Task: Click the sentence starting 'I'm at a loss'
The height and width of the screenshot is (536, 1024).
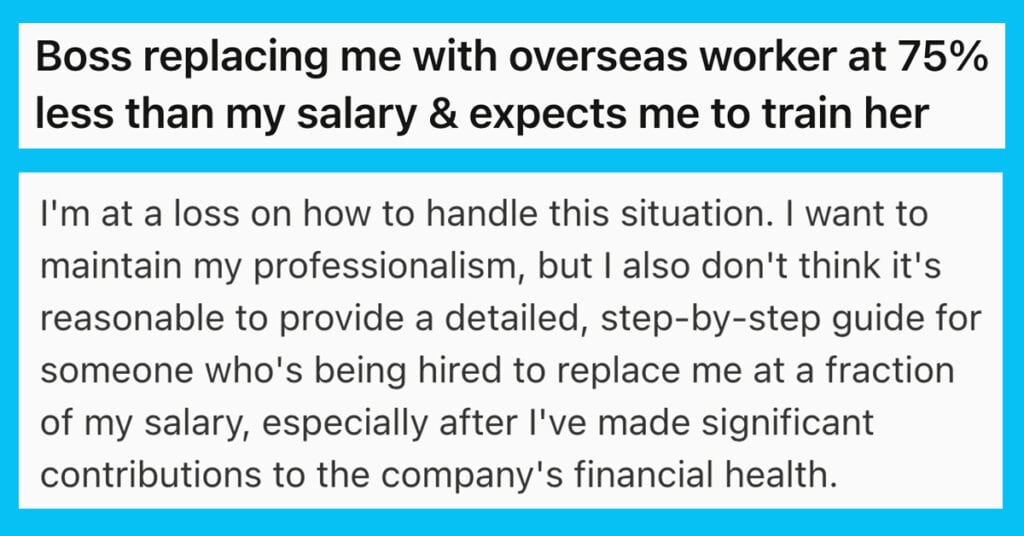Action: pos(409,214)
